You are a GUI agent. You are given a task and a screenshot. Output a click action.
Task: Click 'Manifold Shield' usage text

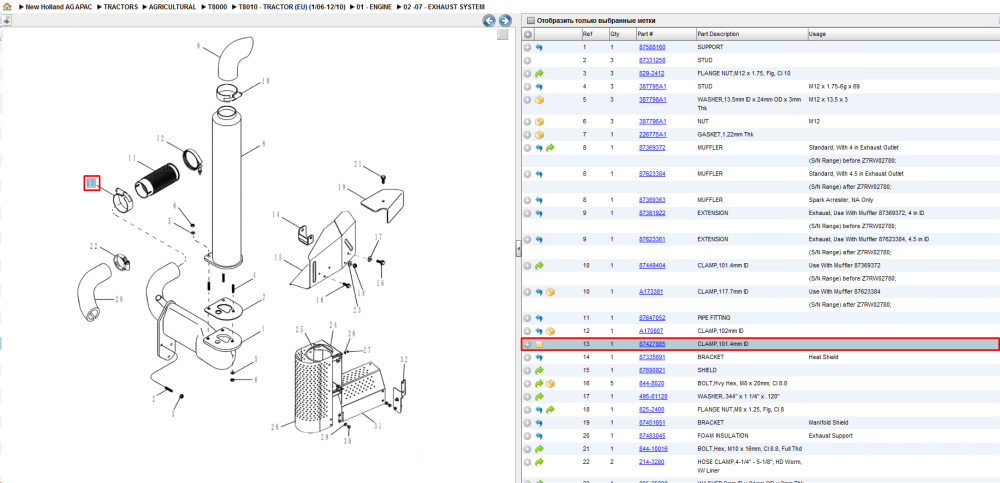(x=827, y=422)
